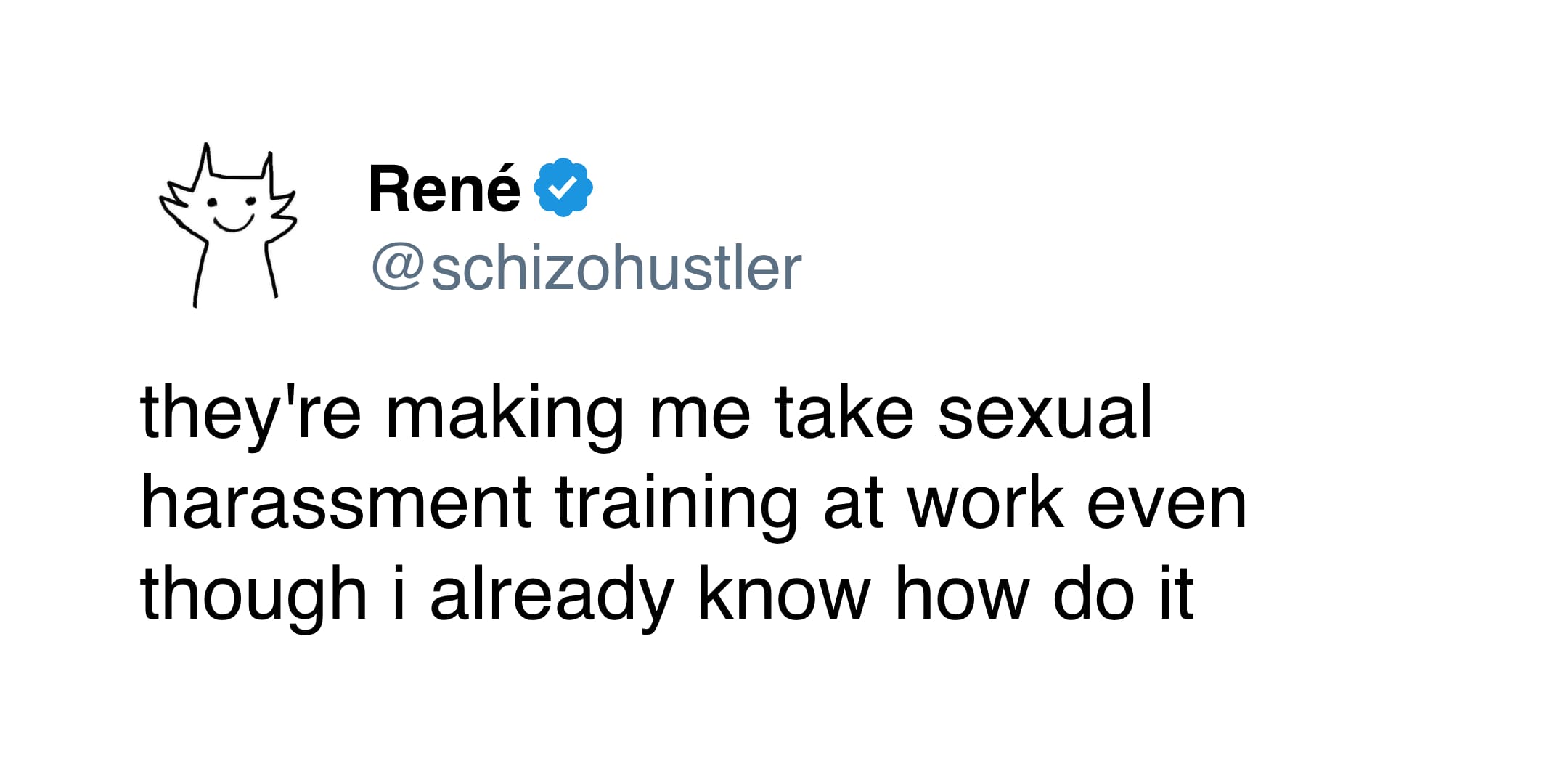Click the word "though" in the tweet
Screen dimensions: 1568x777
253,595
